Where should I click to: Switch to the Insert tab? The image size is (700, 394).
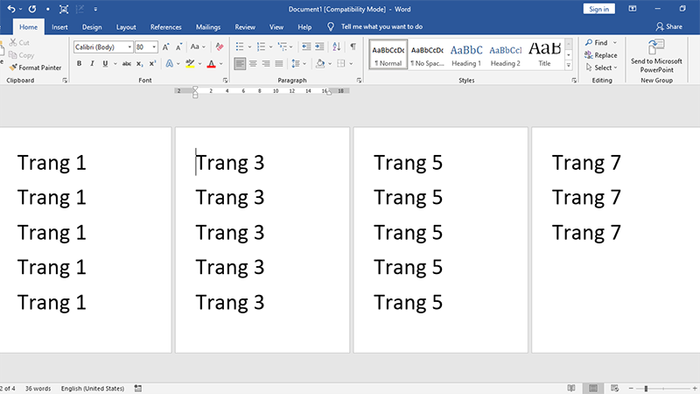tap(59, 27)
